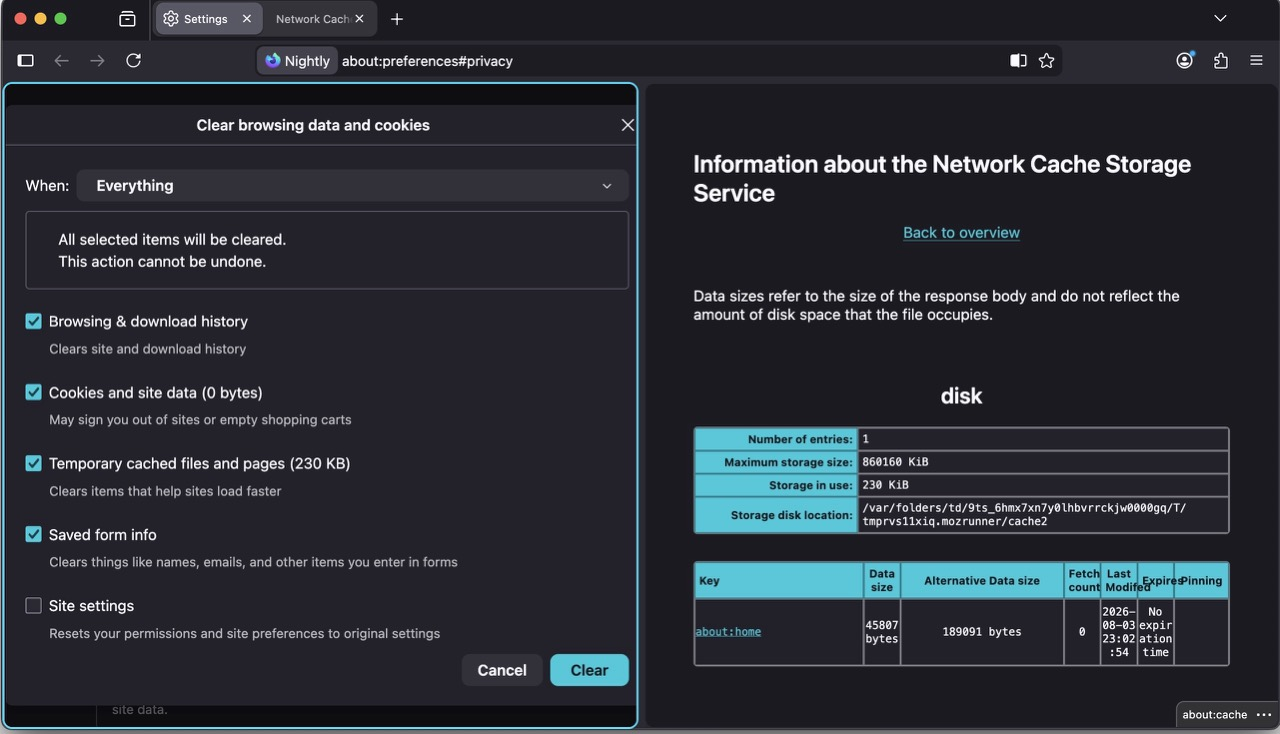Switch to the Network Cache tab

(320, 19)
